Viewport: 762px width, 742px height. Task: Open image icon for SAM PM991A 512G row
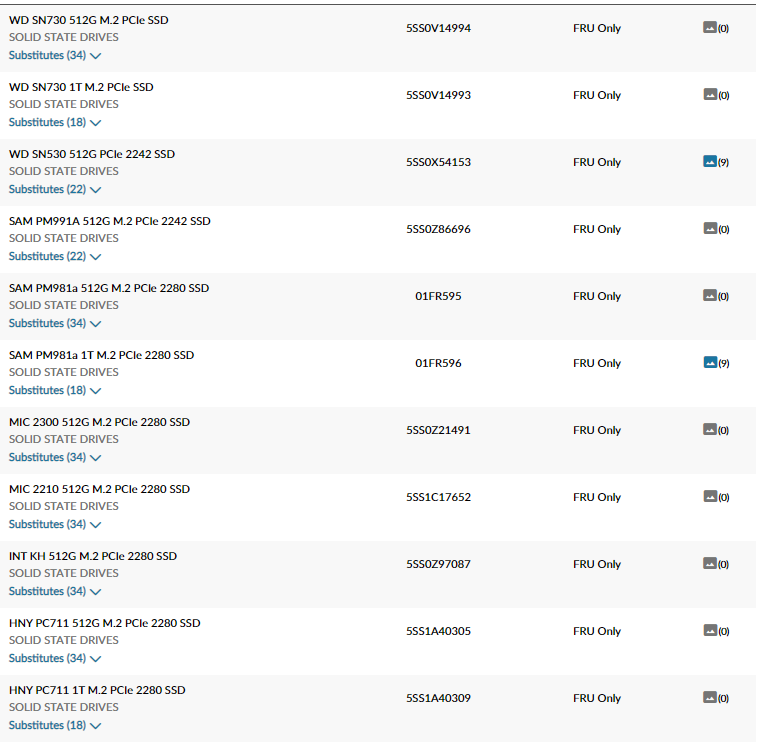pos(710,229)
